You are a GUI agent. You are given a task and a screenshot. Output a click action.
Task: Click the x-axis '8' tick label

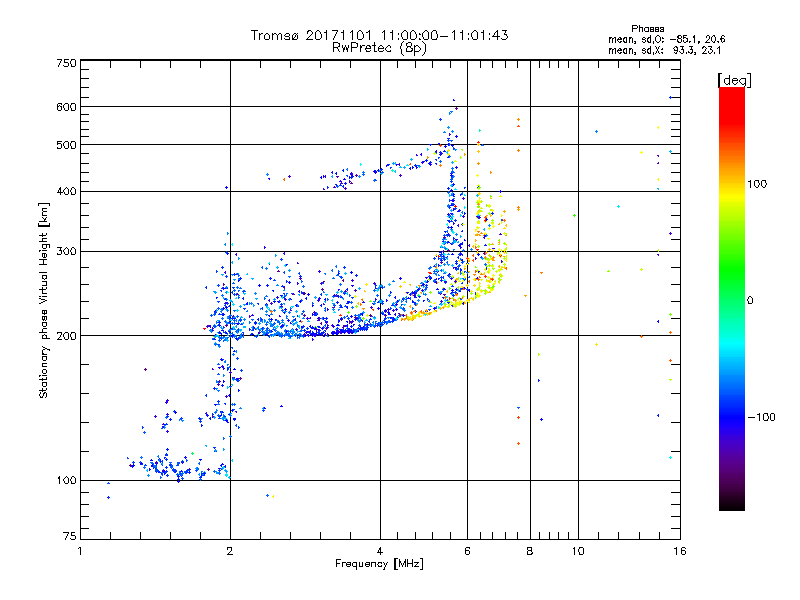tap(530, 551)
